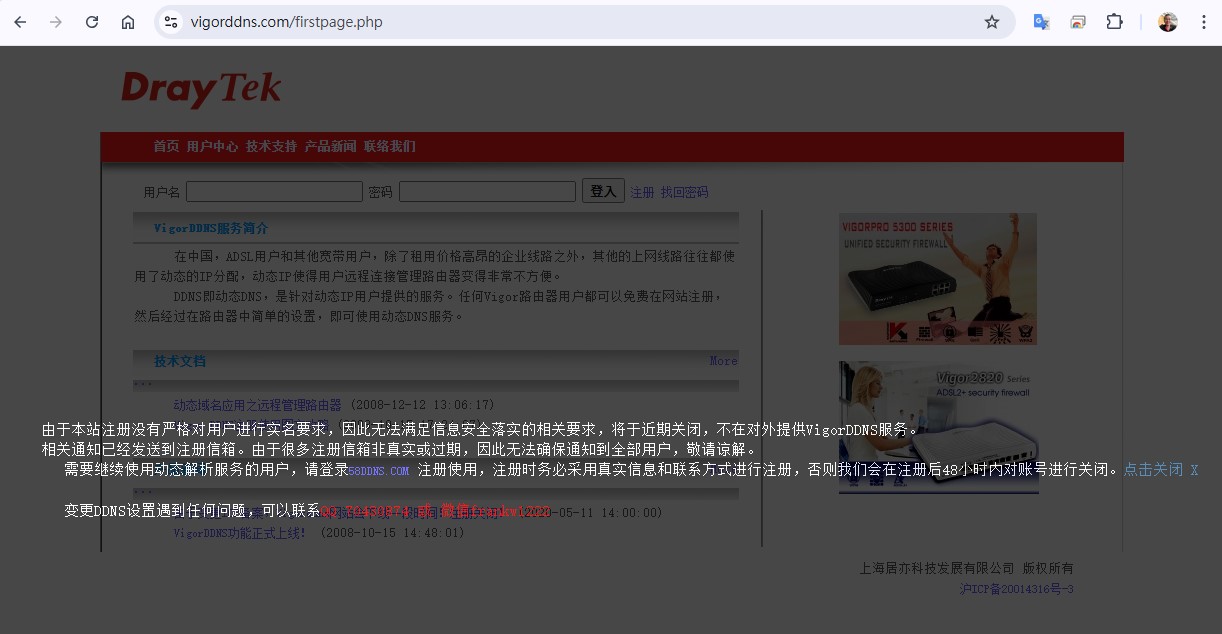Open the Extensions puzzle icon
The width and height of the screenshot is (1222, 634).
tap(1114, 22)
